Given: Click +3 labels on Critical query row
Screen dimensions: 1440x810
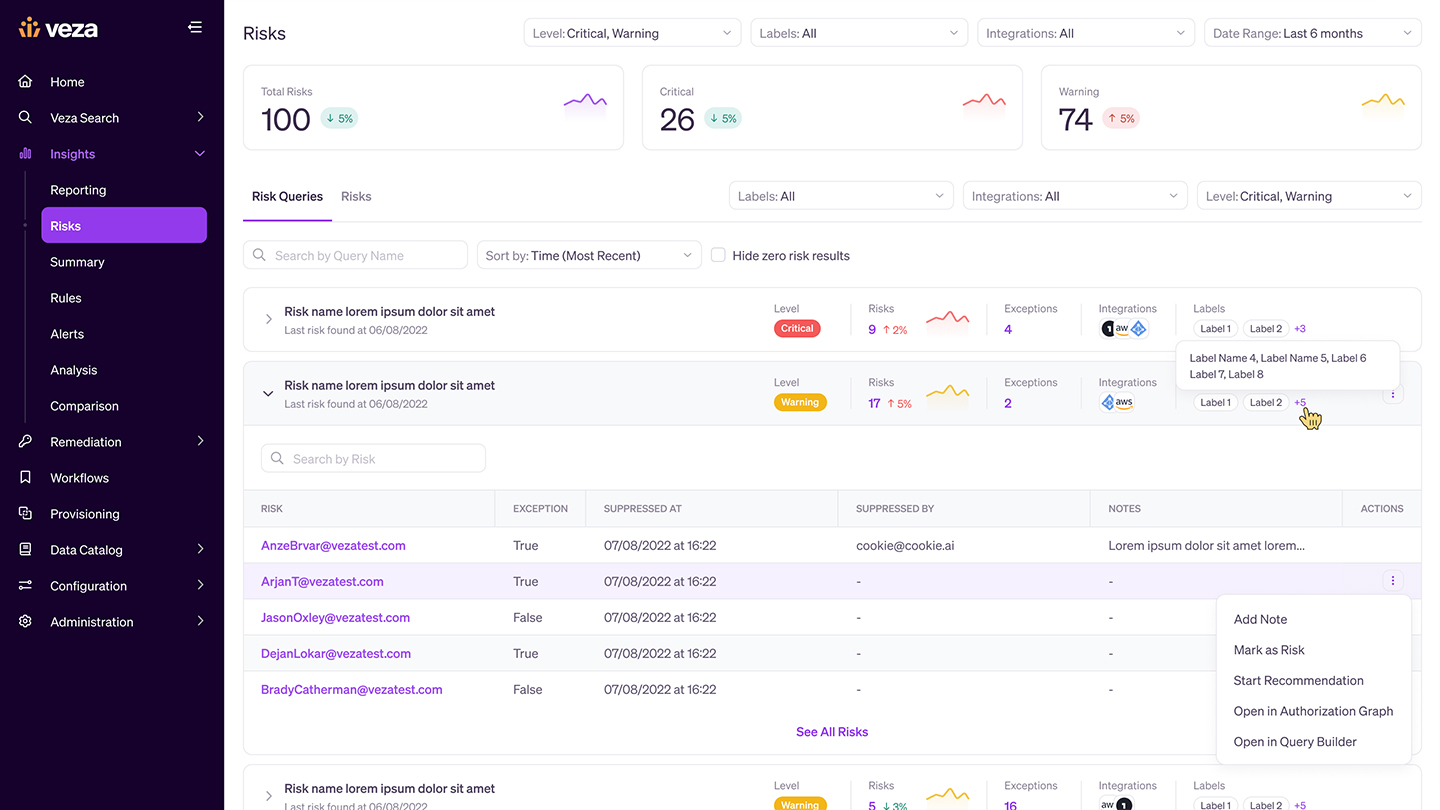Looking at the screenshot, I should (1300, 328).
